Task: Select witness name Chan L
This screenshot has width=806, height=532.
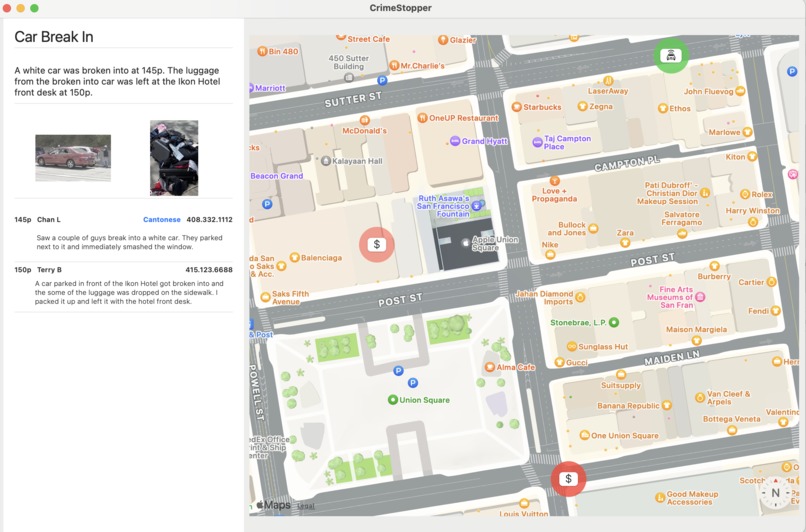Action: pos(49,219)
